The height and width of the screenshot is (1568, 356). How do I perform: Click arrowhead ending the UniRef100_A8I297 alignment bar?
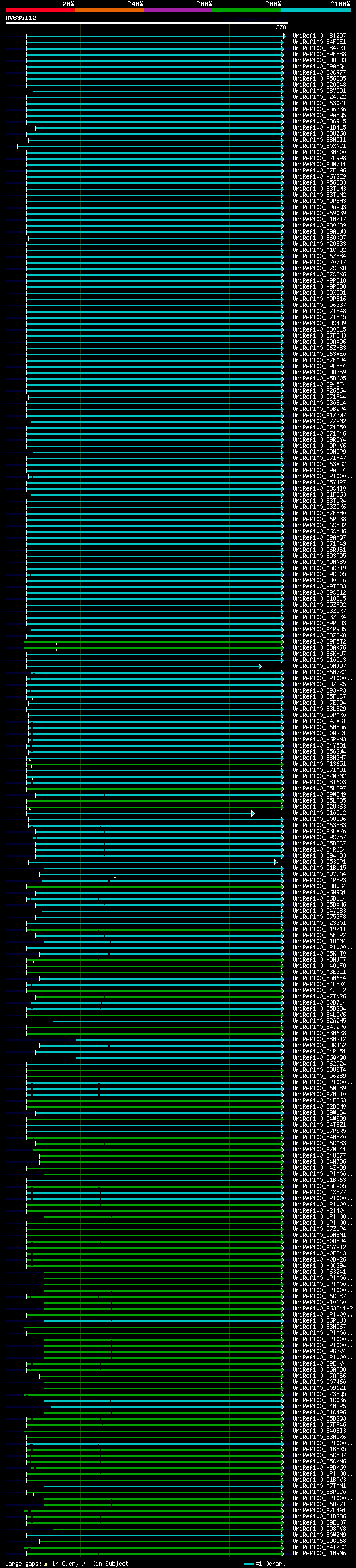(x=284, y=37)
